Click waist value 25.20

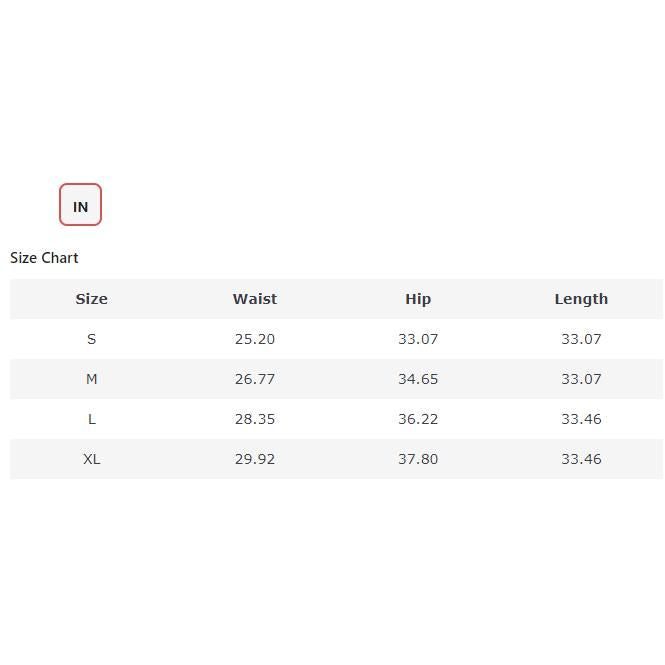pyautogui.click(x=255, y=339)
